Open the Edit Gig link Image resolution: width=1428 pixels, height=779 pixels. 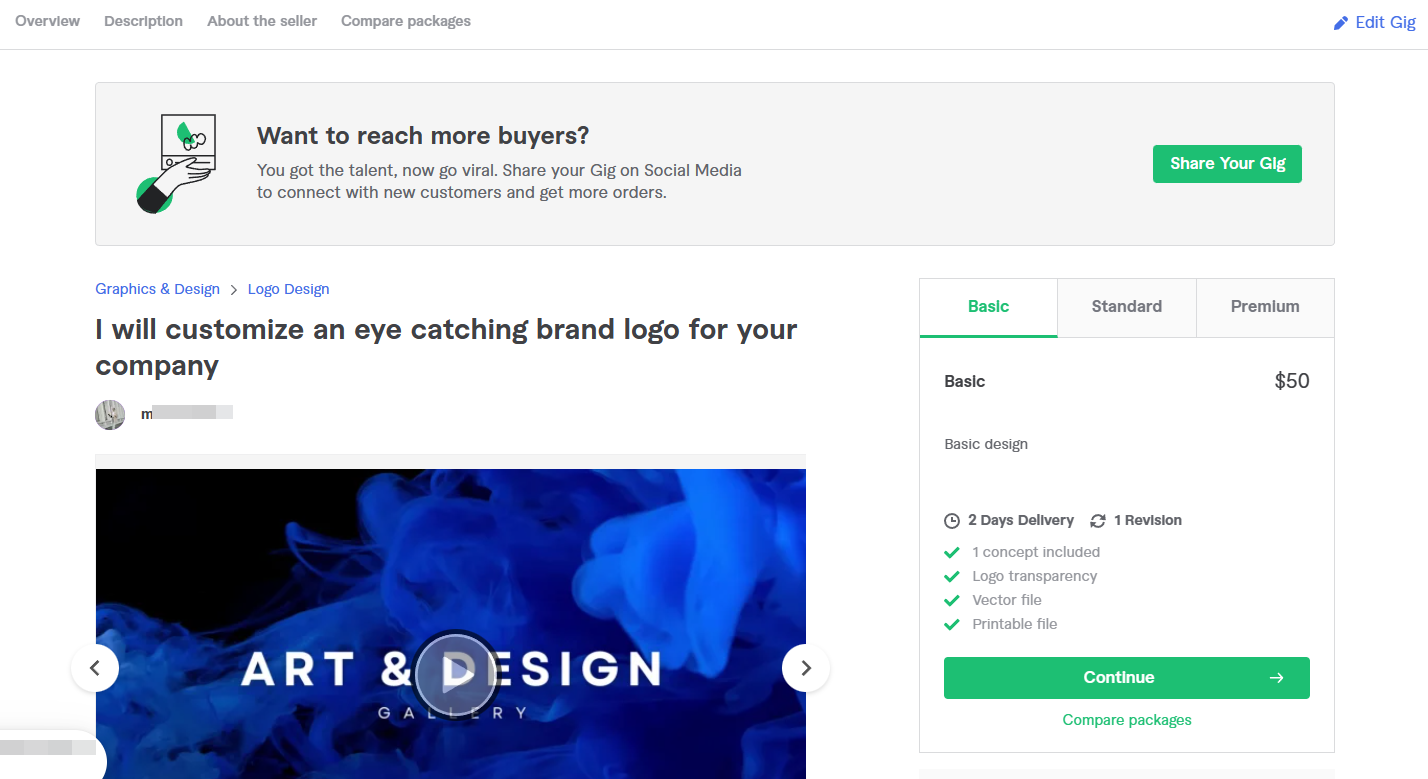[x=1375, y=22]
